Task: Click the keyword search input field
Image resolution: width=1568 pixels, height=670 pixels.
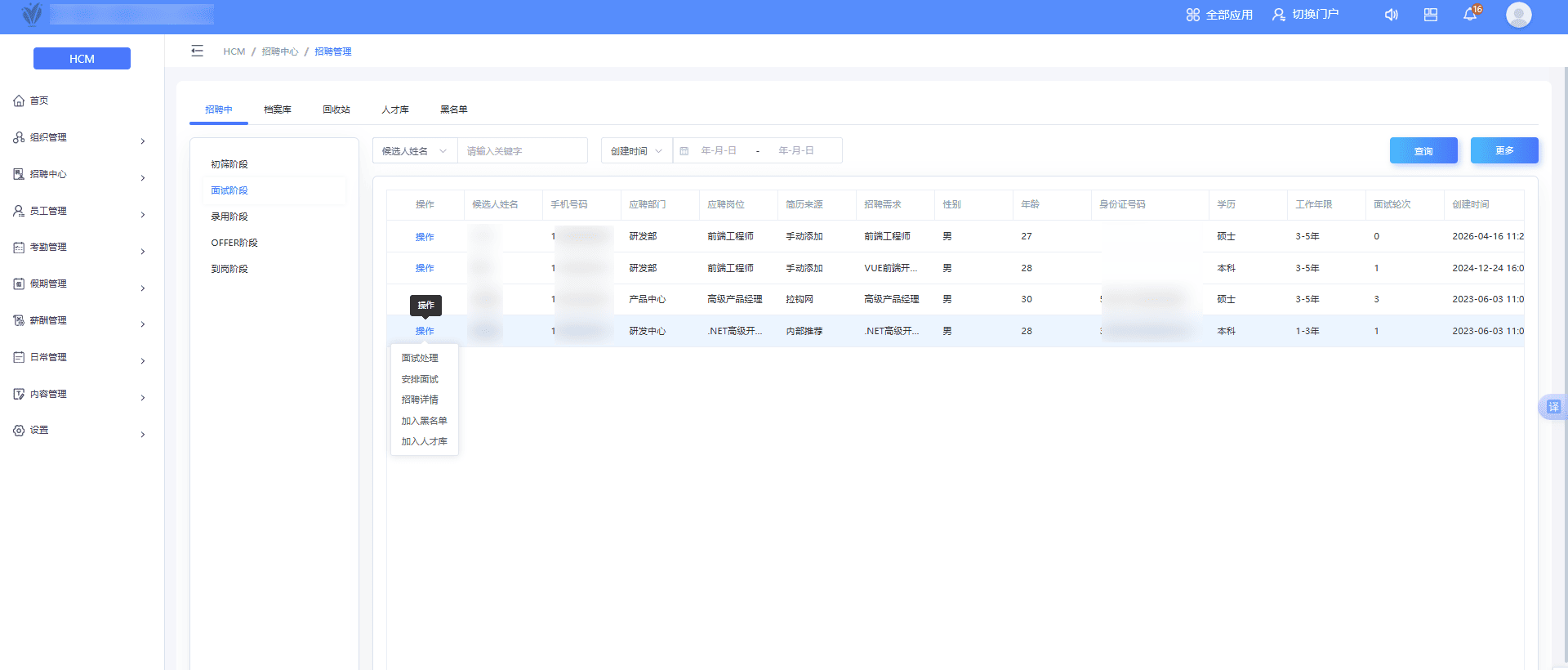Action: coord(523,151)
